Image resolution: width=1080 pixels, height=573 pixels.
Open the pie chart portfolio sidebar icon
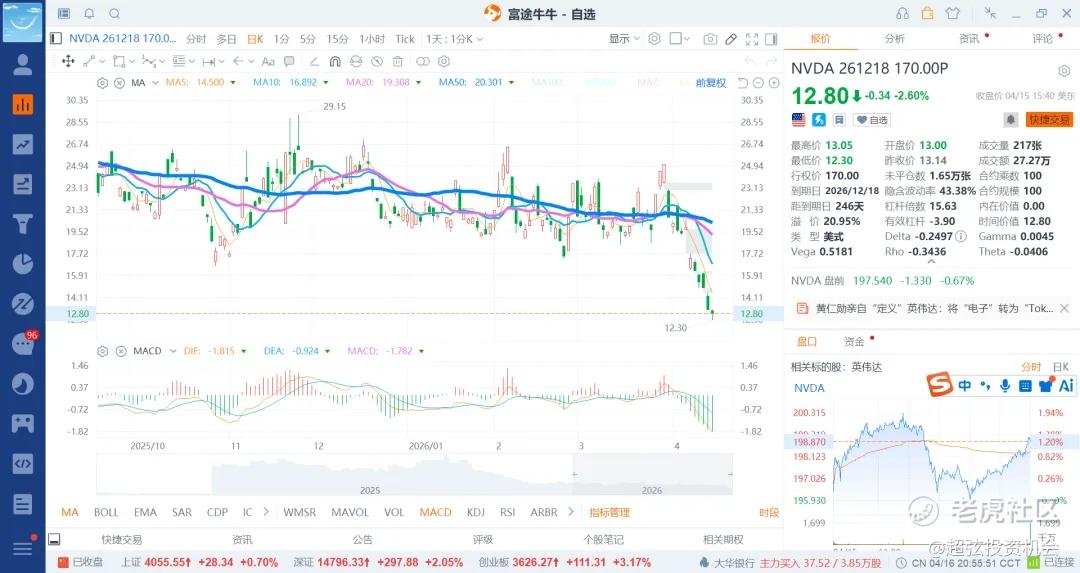(x=23, y=264)
